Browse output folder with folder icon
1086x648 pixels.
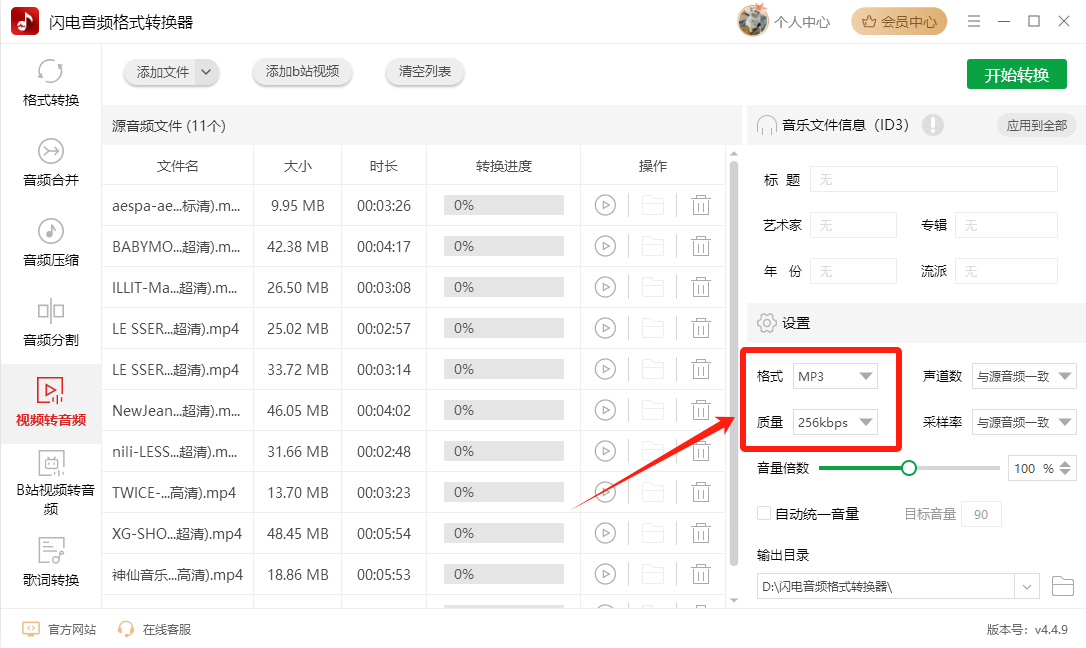tap(1062, 586)
